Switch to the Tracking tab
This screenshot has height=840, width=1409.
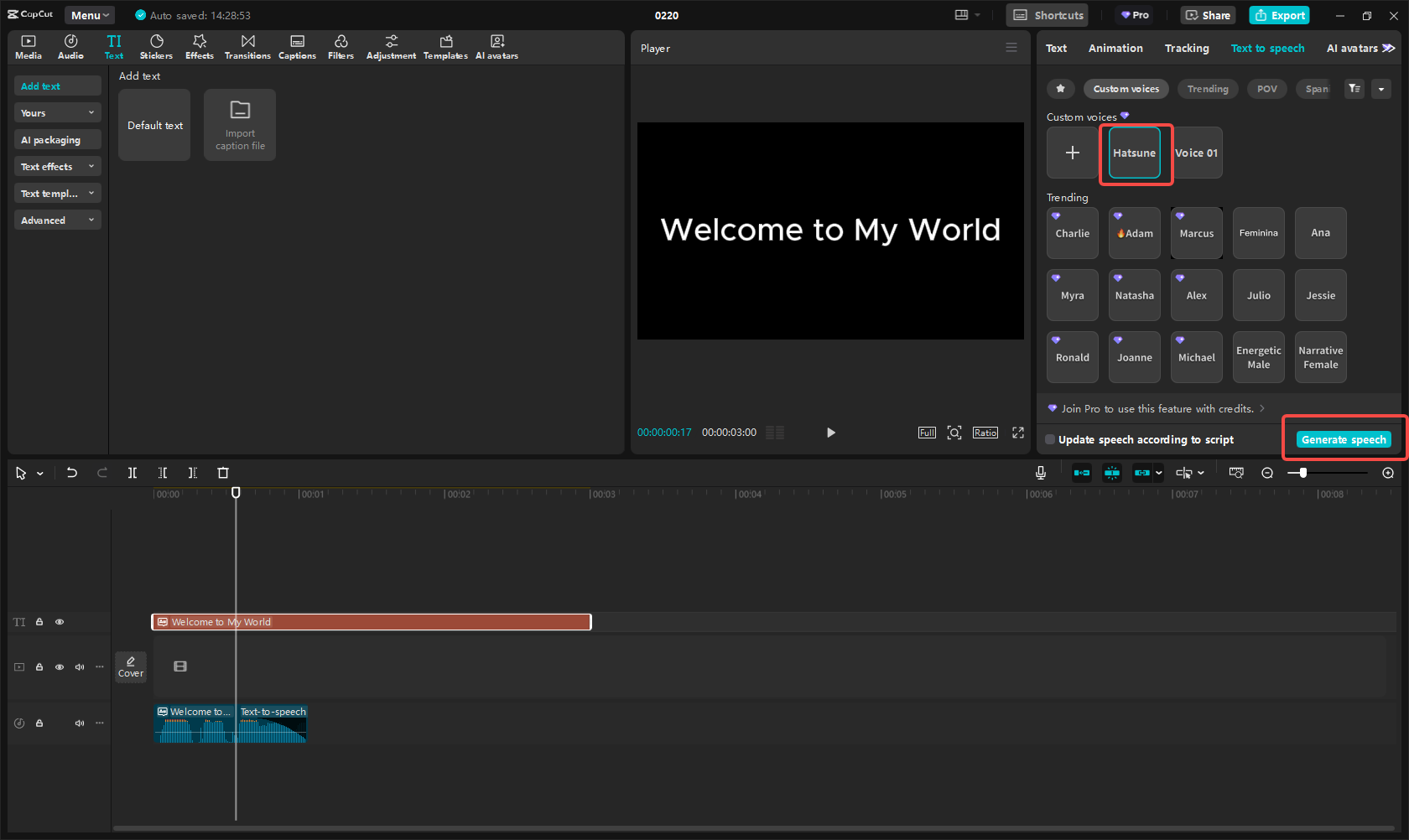pyautogui.click(x=1187, y=49)
